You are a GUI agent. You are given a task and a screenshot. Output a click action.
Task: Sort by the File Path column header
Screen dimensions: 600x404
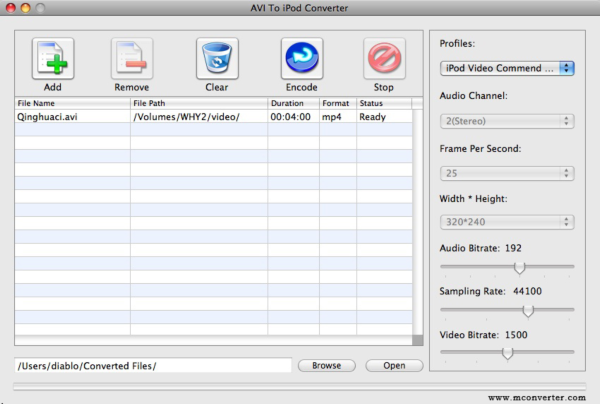tap(199, 103)
